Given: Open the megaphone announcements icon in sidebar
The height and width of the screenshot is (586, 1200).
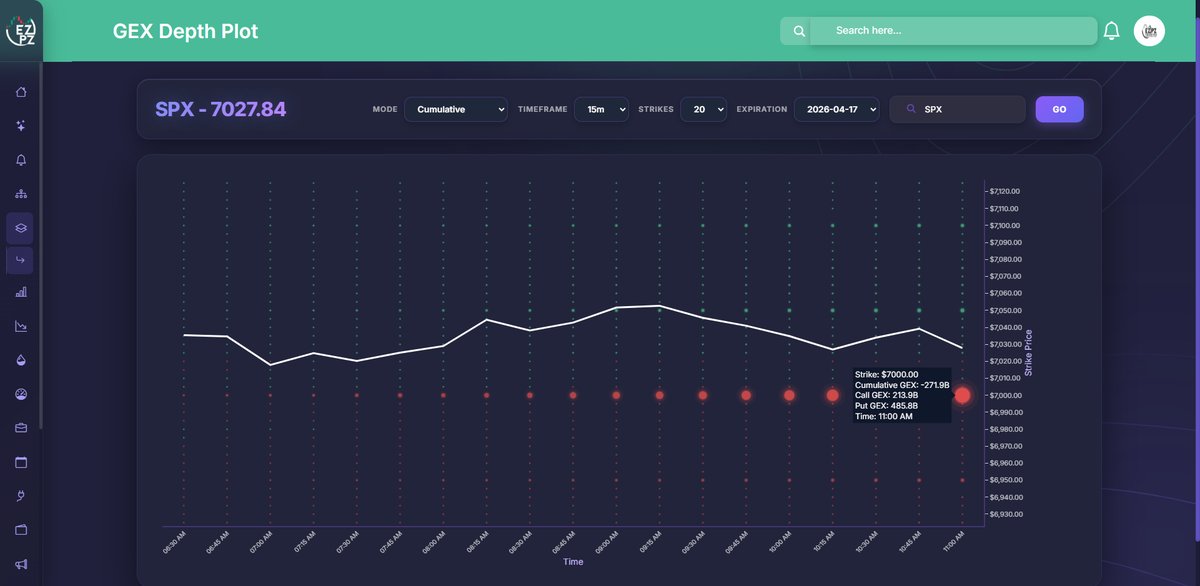Looking at the screenshot, I should point(21,563).
